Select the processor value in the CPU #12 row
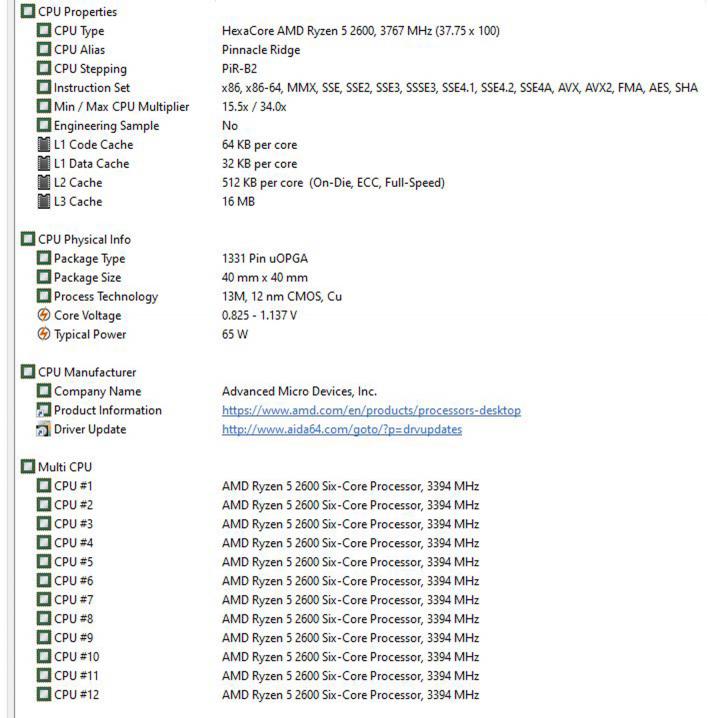 pyautogui.click(x=351, y=695)
